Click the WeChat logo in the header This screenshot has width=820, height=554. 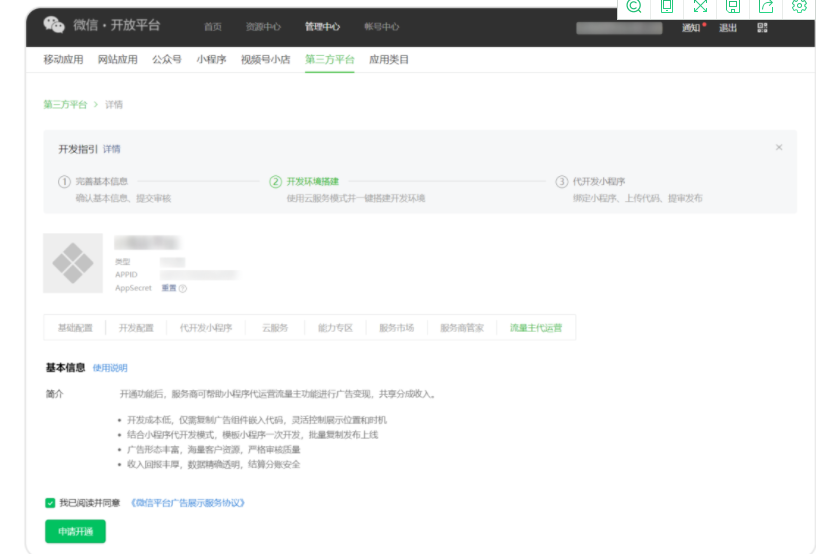53,25
